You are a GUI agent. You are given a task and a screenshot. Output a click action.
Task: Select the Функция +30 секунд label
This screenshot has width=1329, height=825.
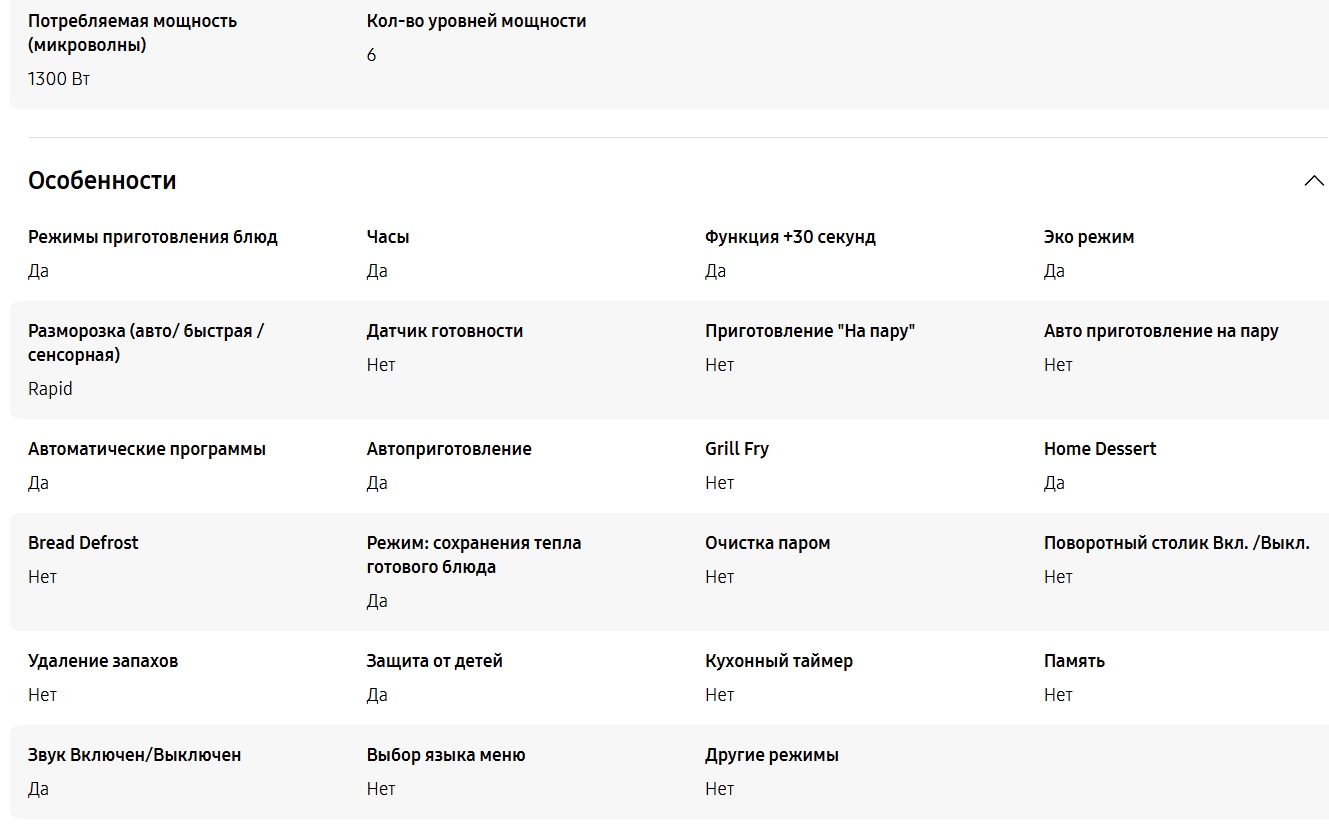pos(790,237)
